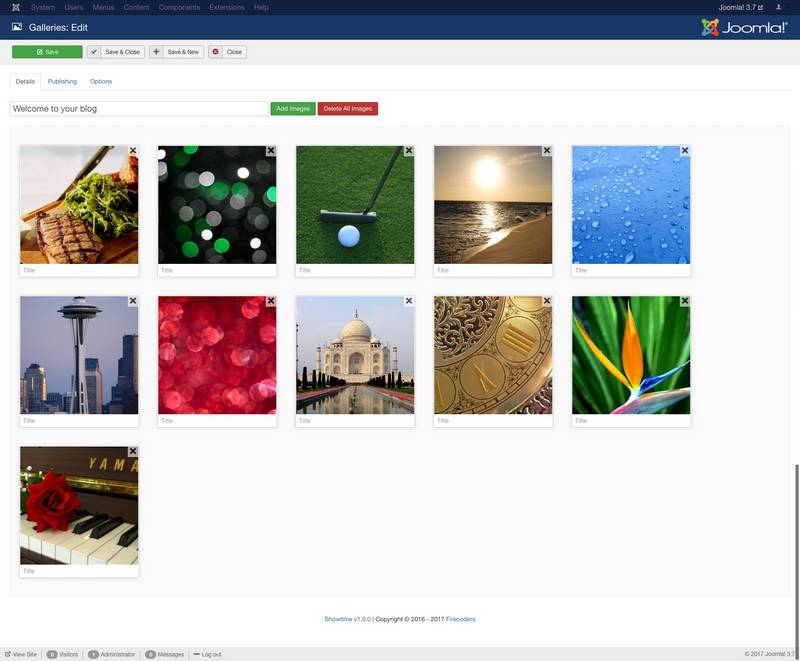Click the Title field under the sunset beach image

click(x=493, y=270)
